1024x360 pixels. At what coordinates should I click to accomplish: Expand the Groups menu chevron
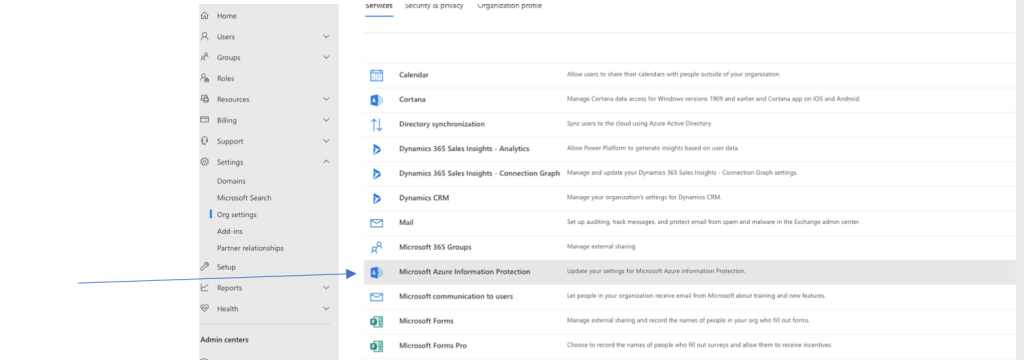pyautogui.click(x=327, y=57)
